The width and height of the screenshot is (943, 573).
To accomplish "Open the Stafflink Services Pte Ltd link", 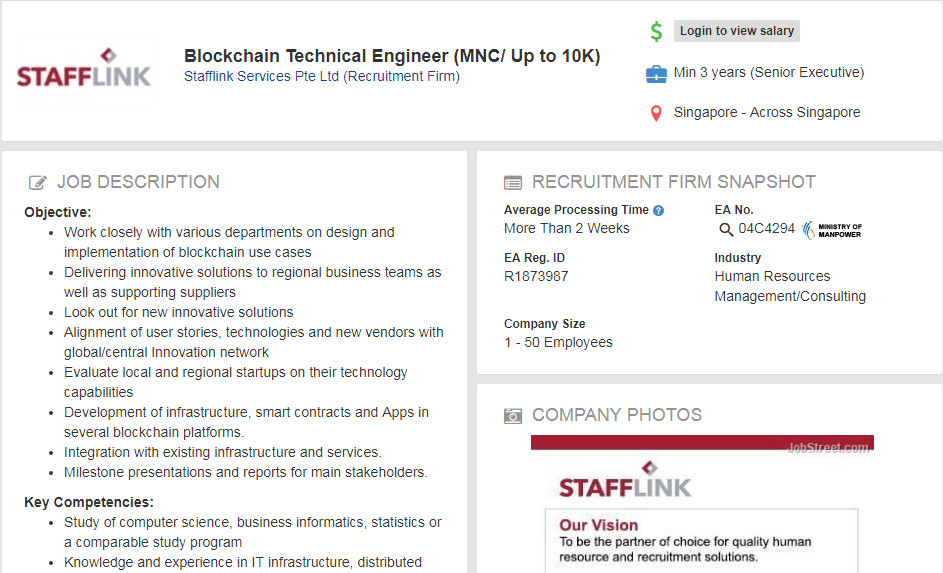I will [321, 77].
